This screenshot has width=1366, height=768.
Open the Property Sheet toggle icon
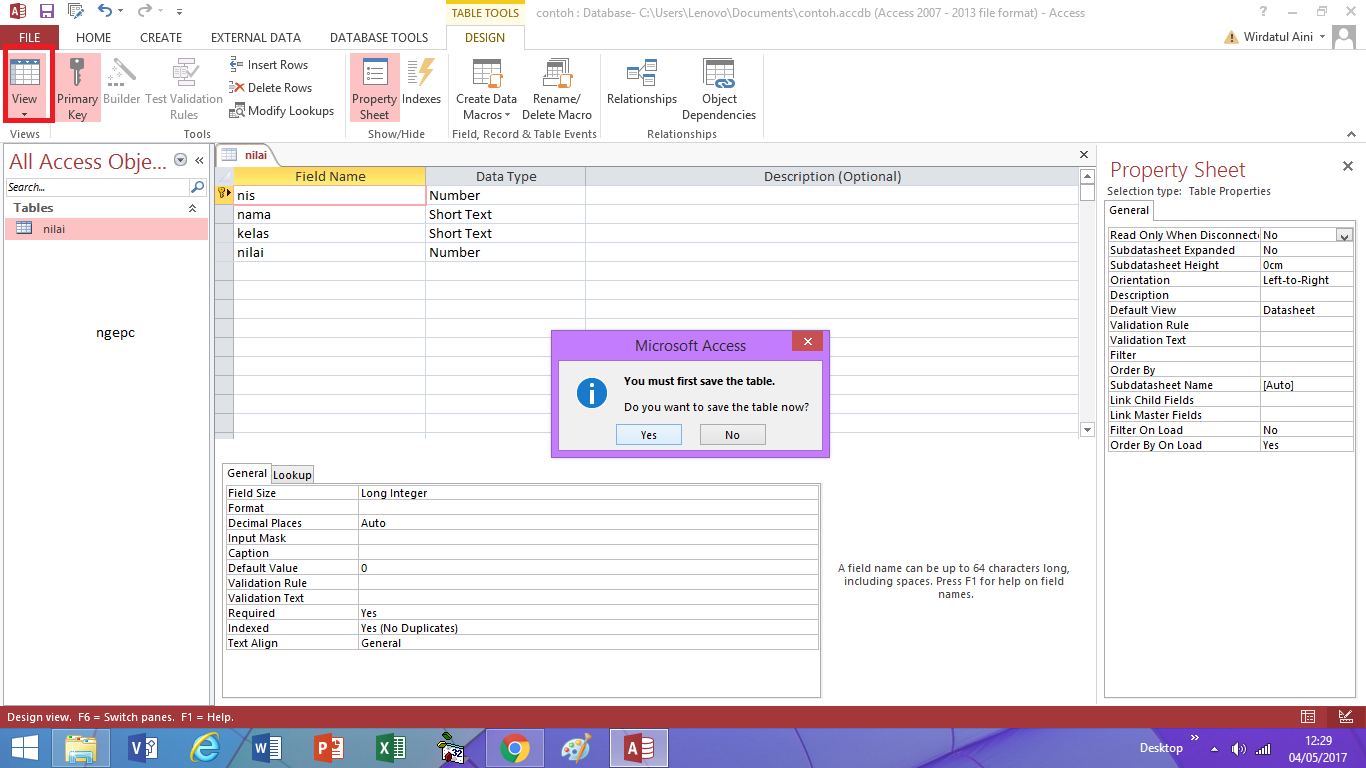point(374,87)
